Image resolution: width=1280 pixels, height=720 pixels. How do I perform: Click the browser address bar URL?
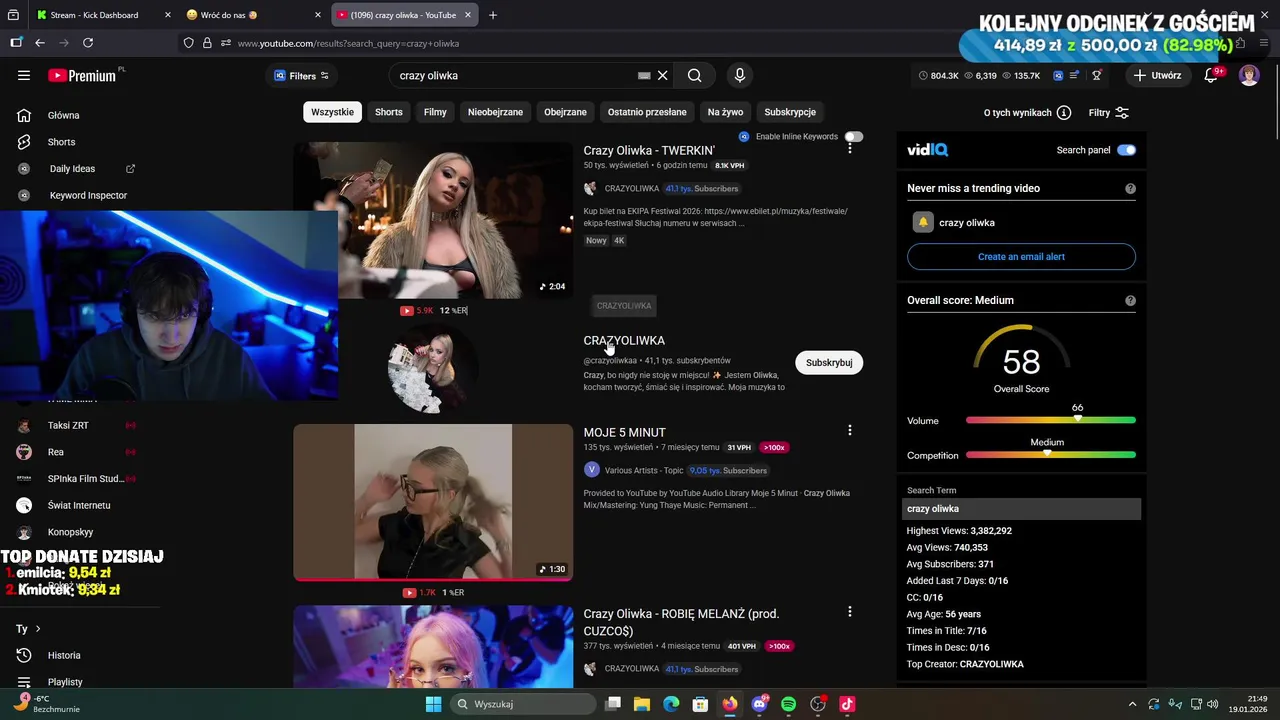[348, 43]
